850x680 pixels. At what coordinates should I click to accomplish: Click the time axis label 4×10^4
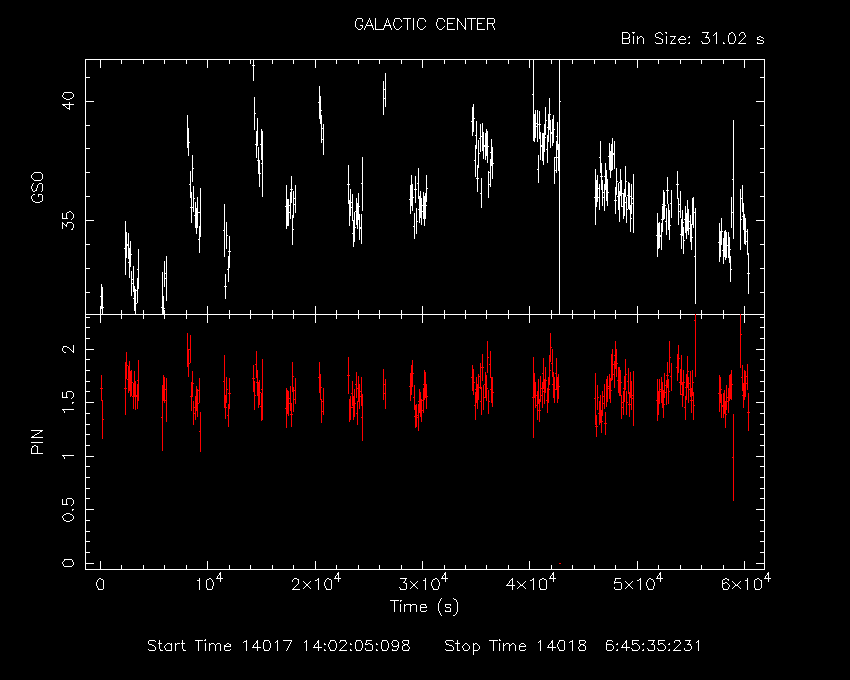(530, 582)
